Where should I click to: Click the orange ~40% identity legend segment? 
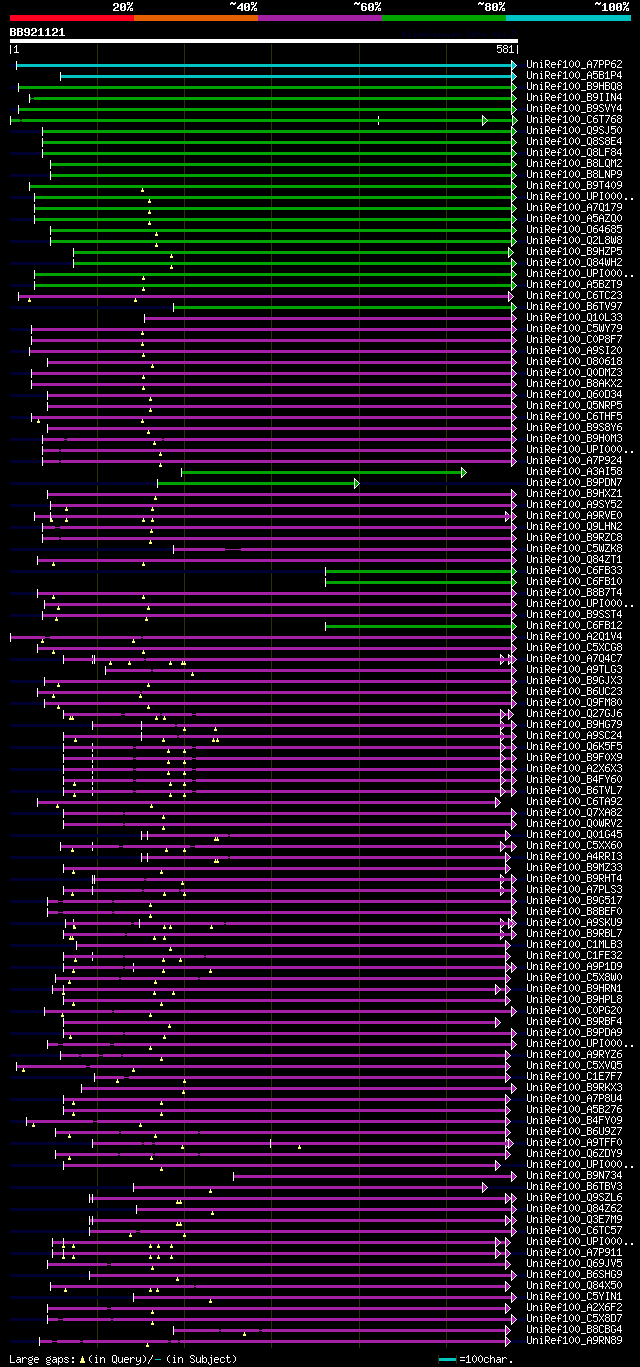[196, 17]
